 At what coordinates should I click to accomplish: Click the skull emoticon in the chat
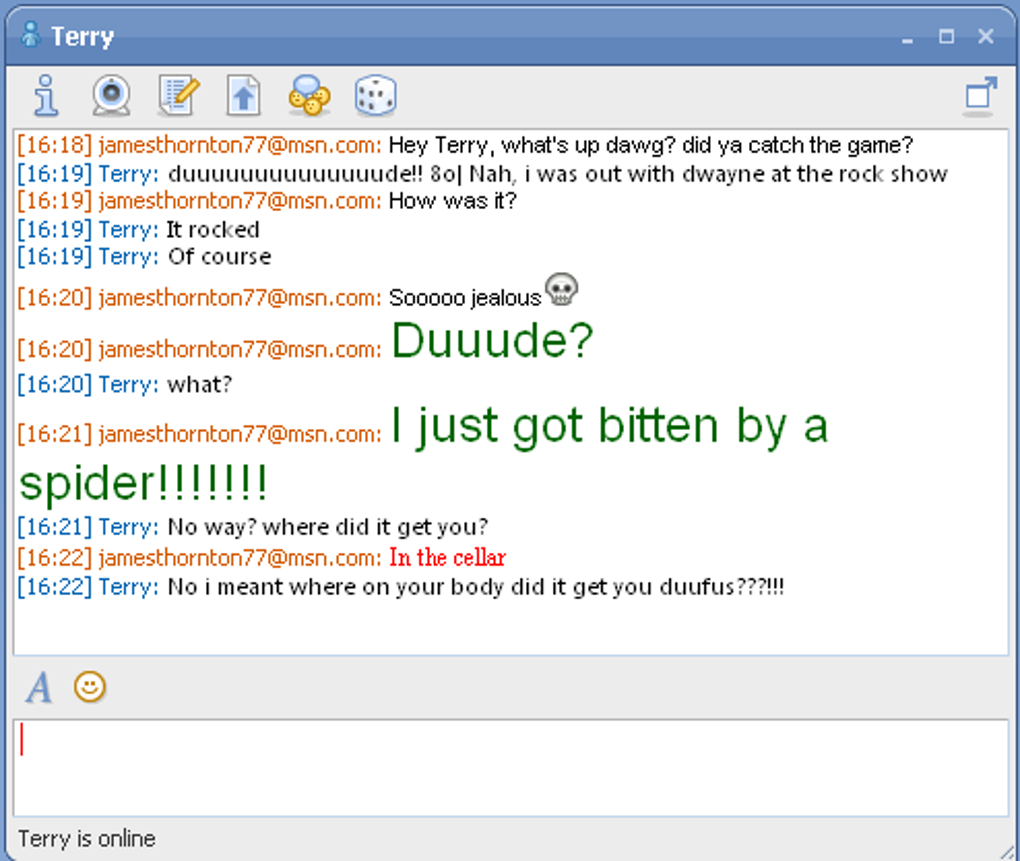(x=561, y=289)
